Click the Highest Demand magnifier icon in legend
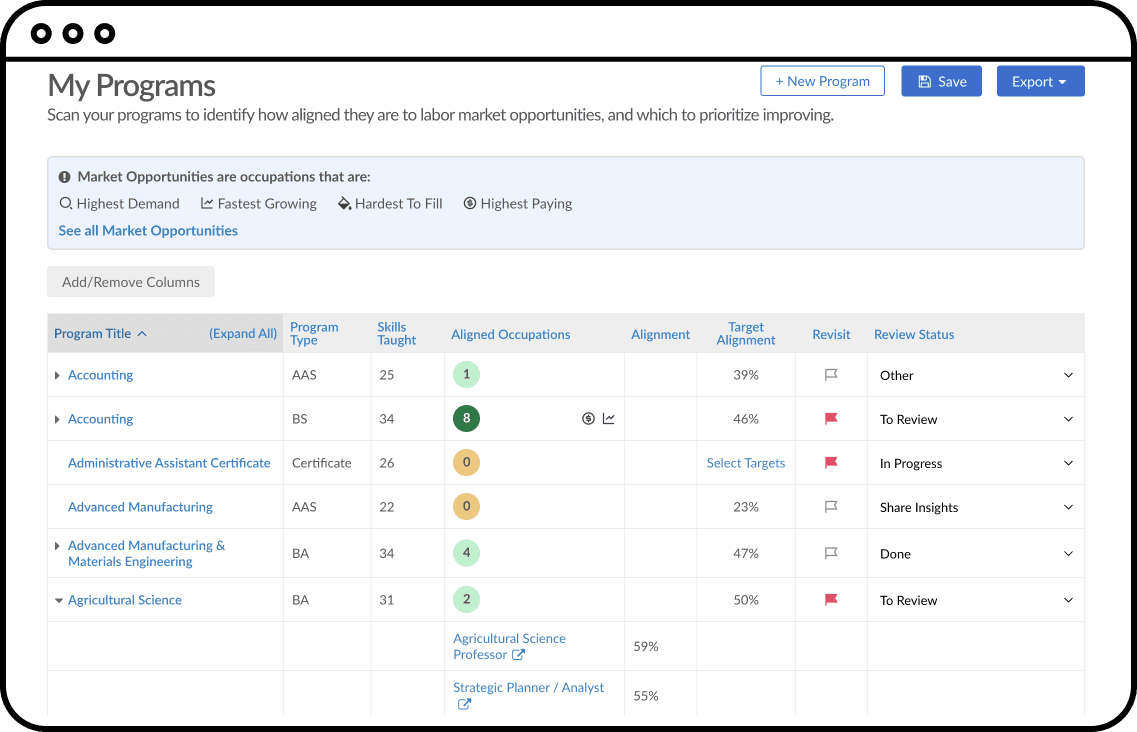Viewport: 1137px width, 732px height. (x=66, y=204)
